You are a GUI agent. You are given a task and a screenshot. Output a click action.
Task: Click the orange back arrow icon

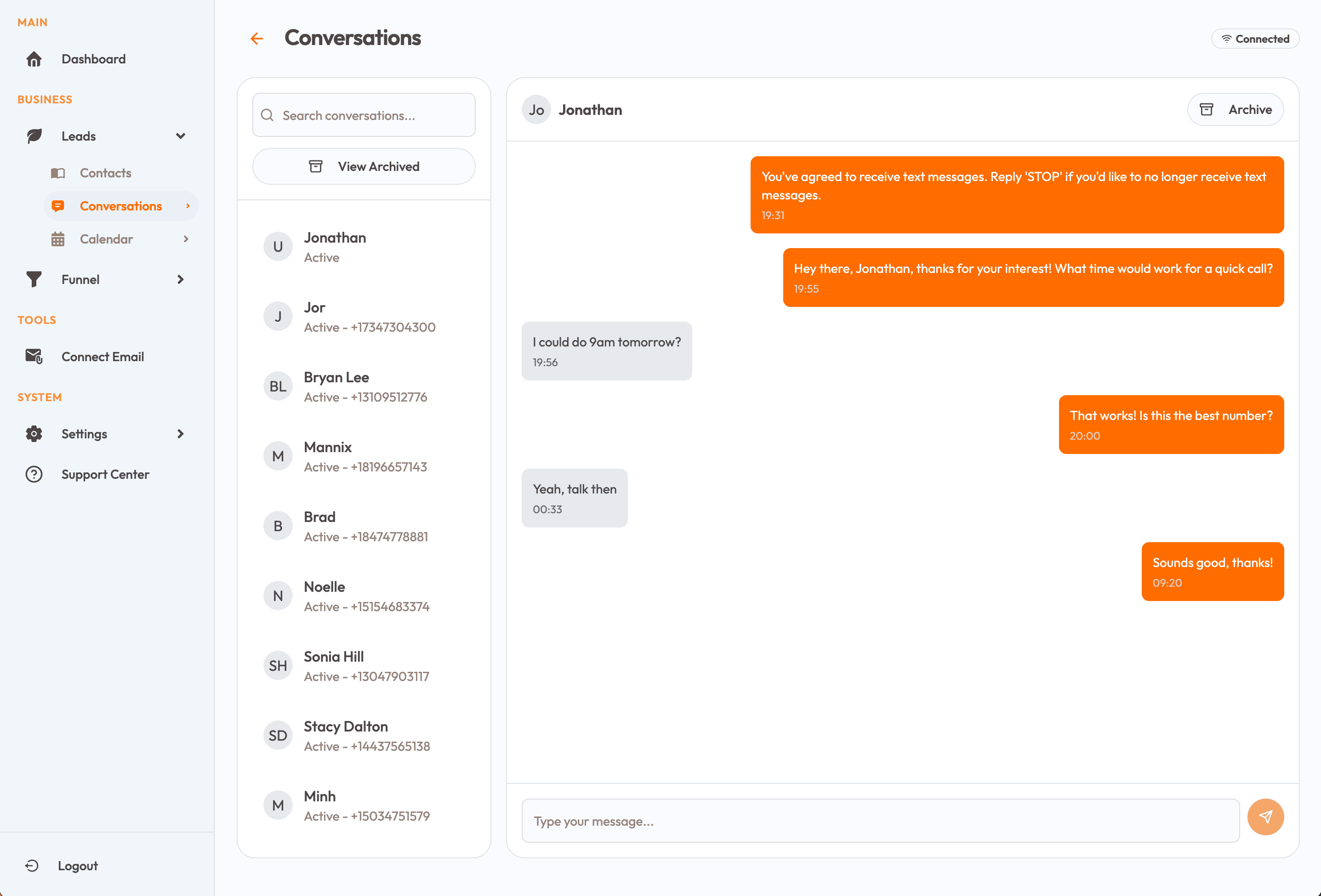(257, 39)
